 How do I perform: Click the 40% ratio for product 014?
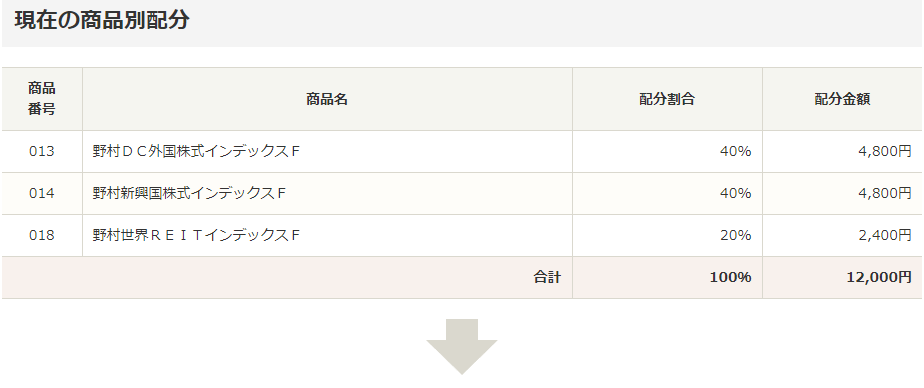[x=735, y=193]
